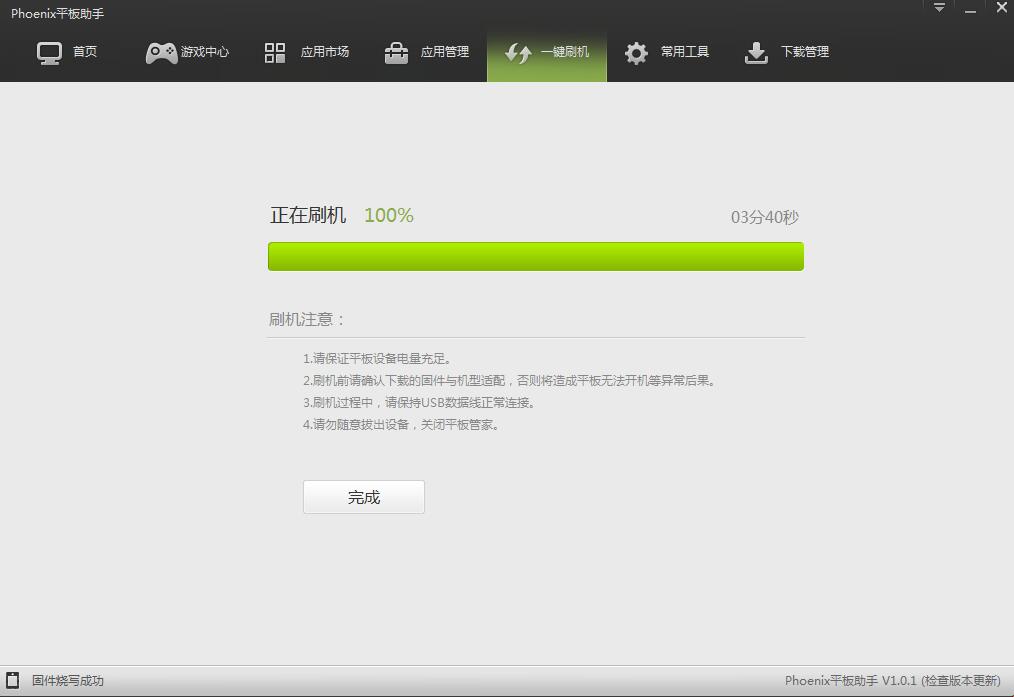Open the 常用工具 tab
The image size is (1014, 697).
pos(667,52)
